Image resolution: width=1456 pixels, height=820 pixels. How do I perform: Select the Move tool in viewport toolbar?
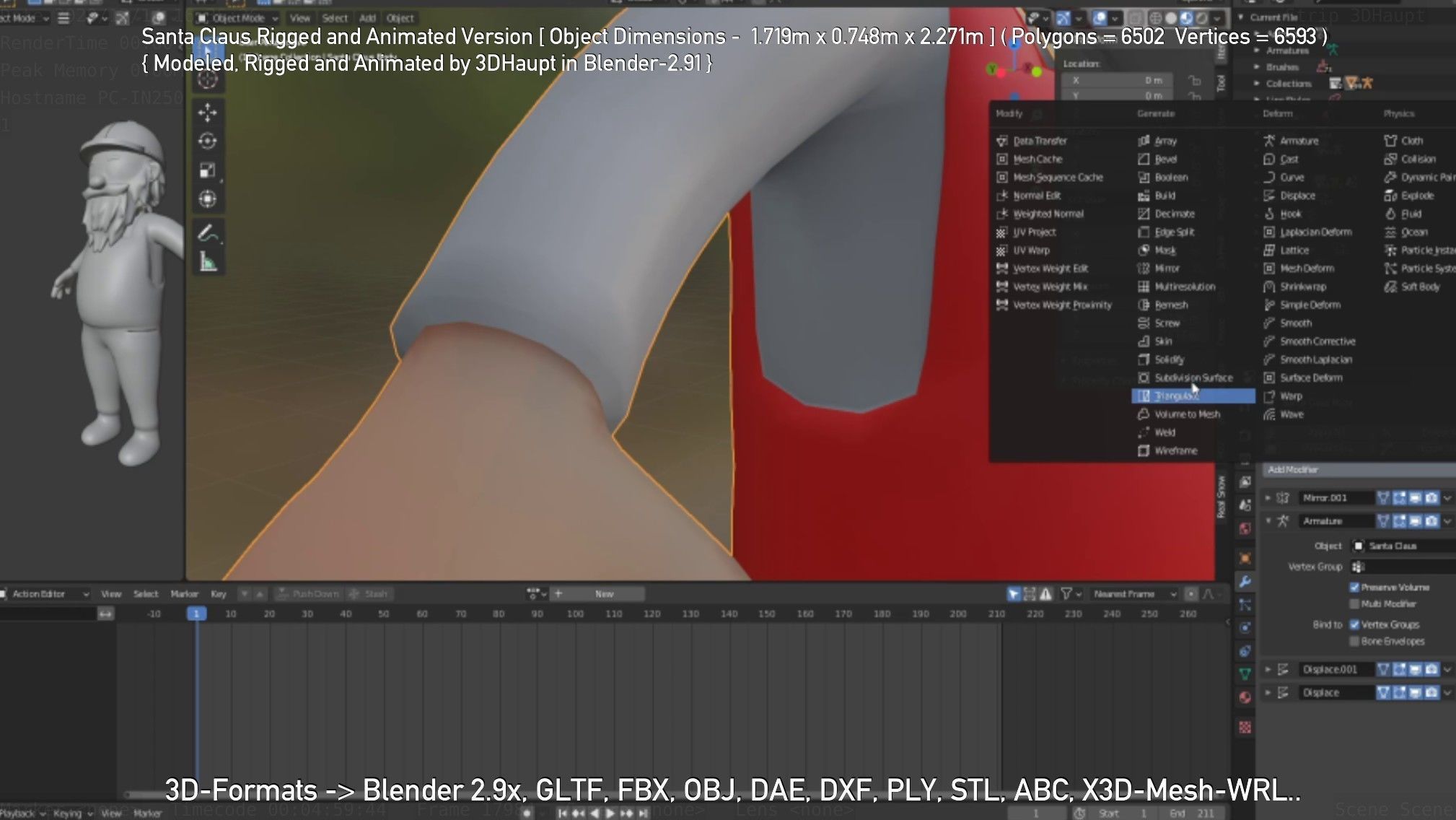click(208, 112)
